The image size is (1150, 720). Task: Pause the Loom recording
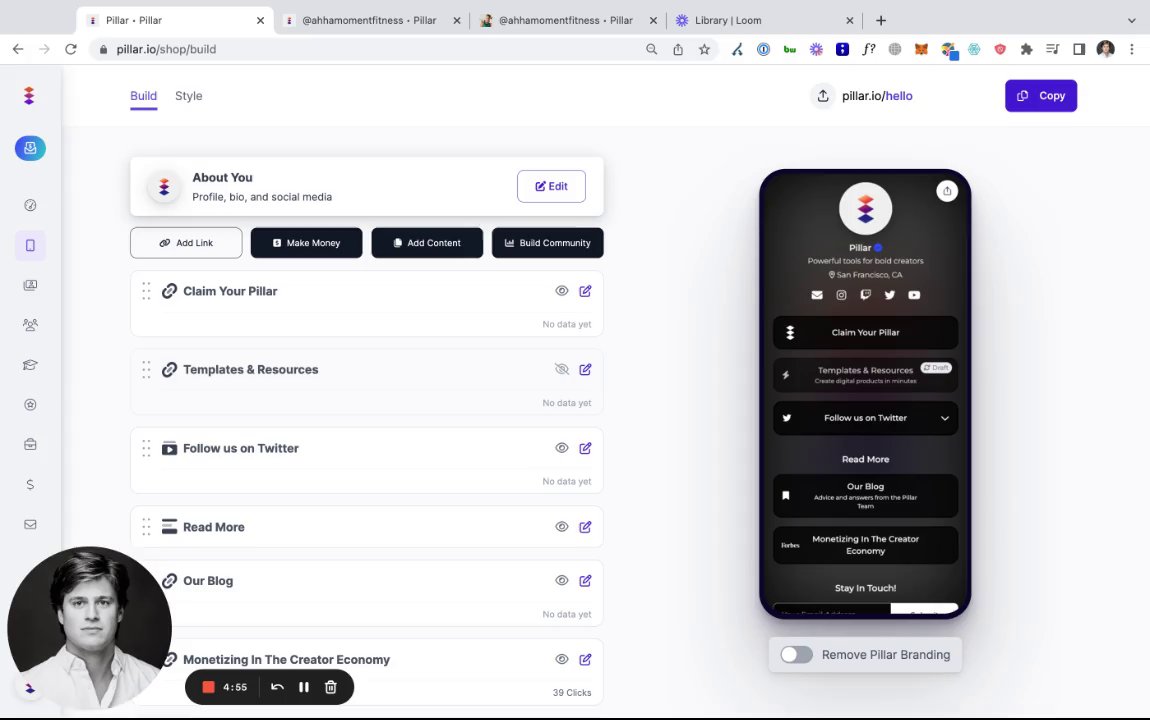click(x=304, y=687)
